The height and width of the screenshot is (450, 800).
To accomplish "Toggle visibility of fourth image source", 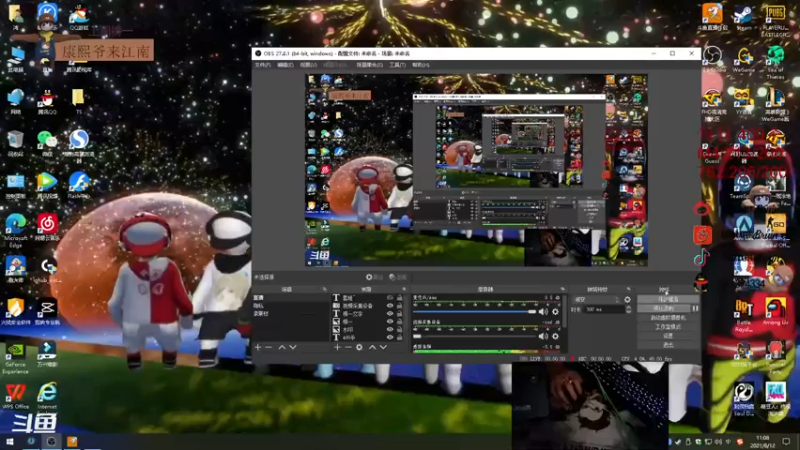I will (390, 321).
